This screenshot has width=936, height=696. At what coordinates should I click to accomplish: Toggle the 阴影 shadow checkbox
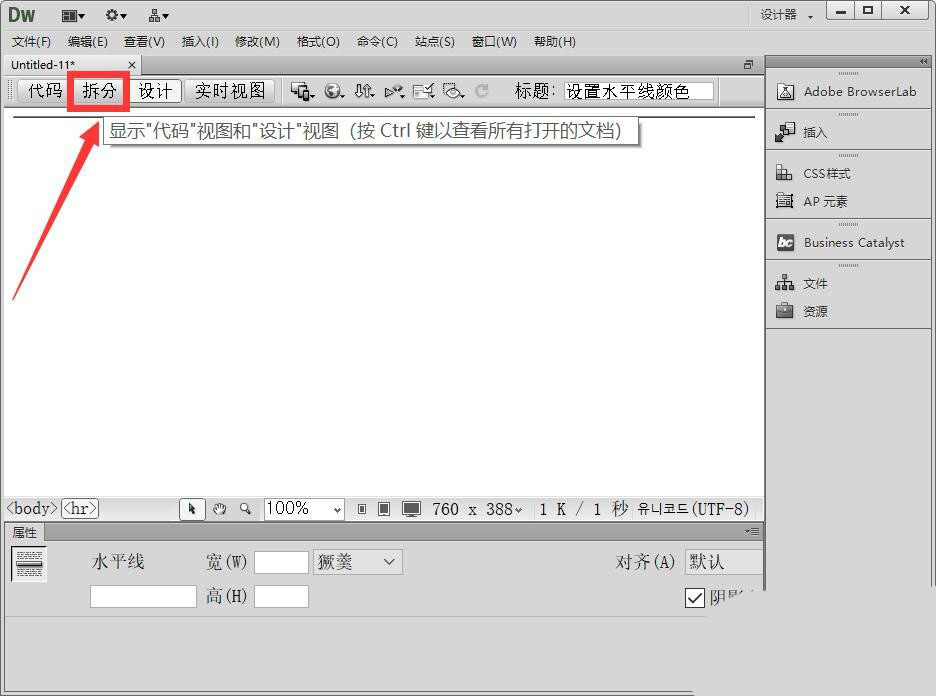point(695,598)
